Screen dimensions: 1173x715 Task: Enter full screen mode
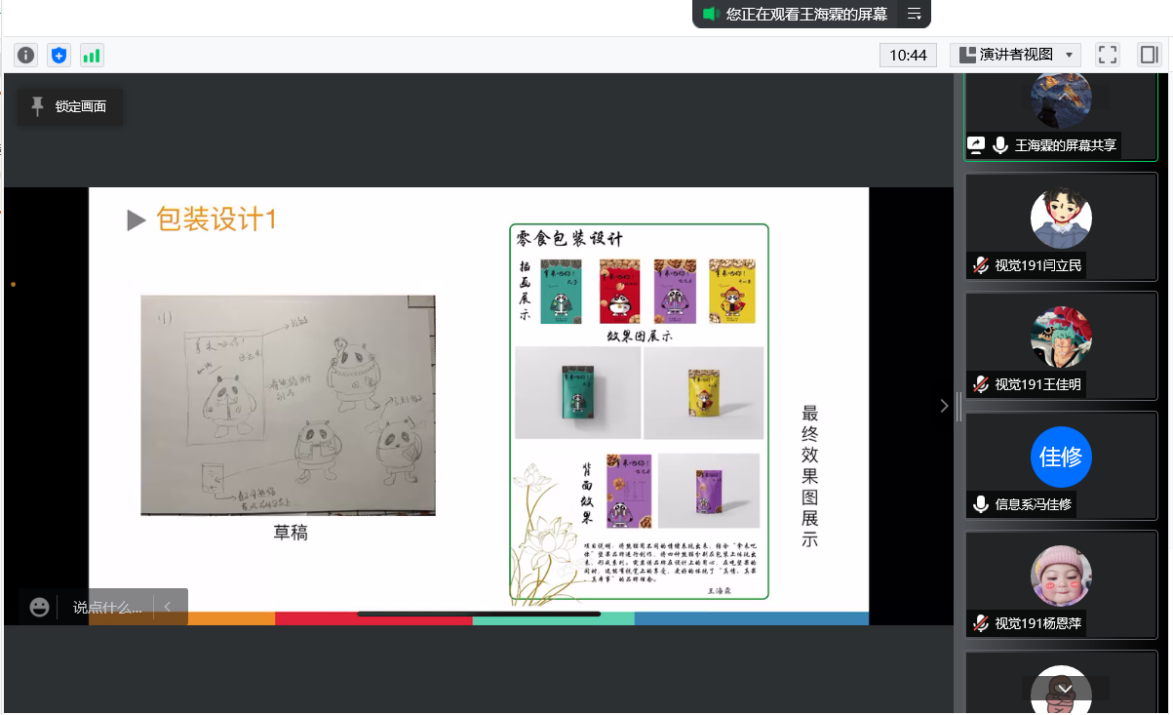click(1107, 55)
